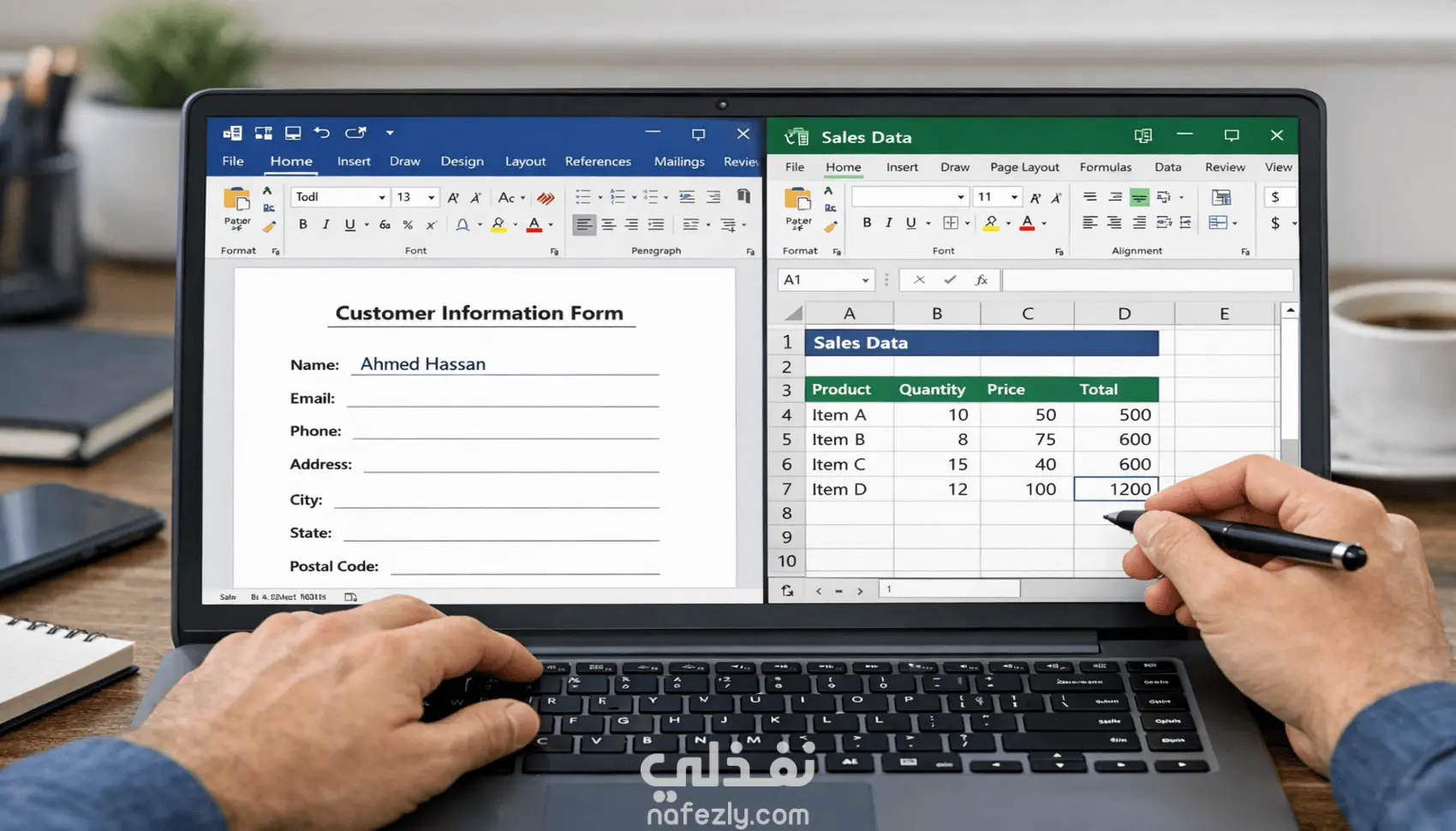
Task: Click the Paste clipboard icon in Excel
Action: 798,200
